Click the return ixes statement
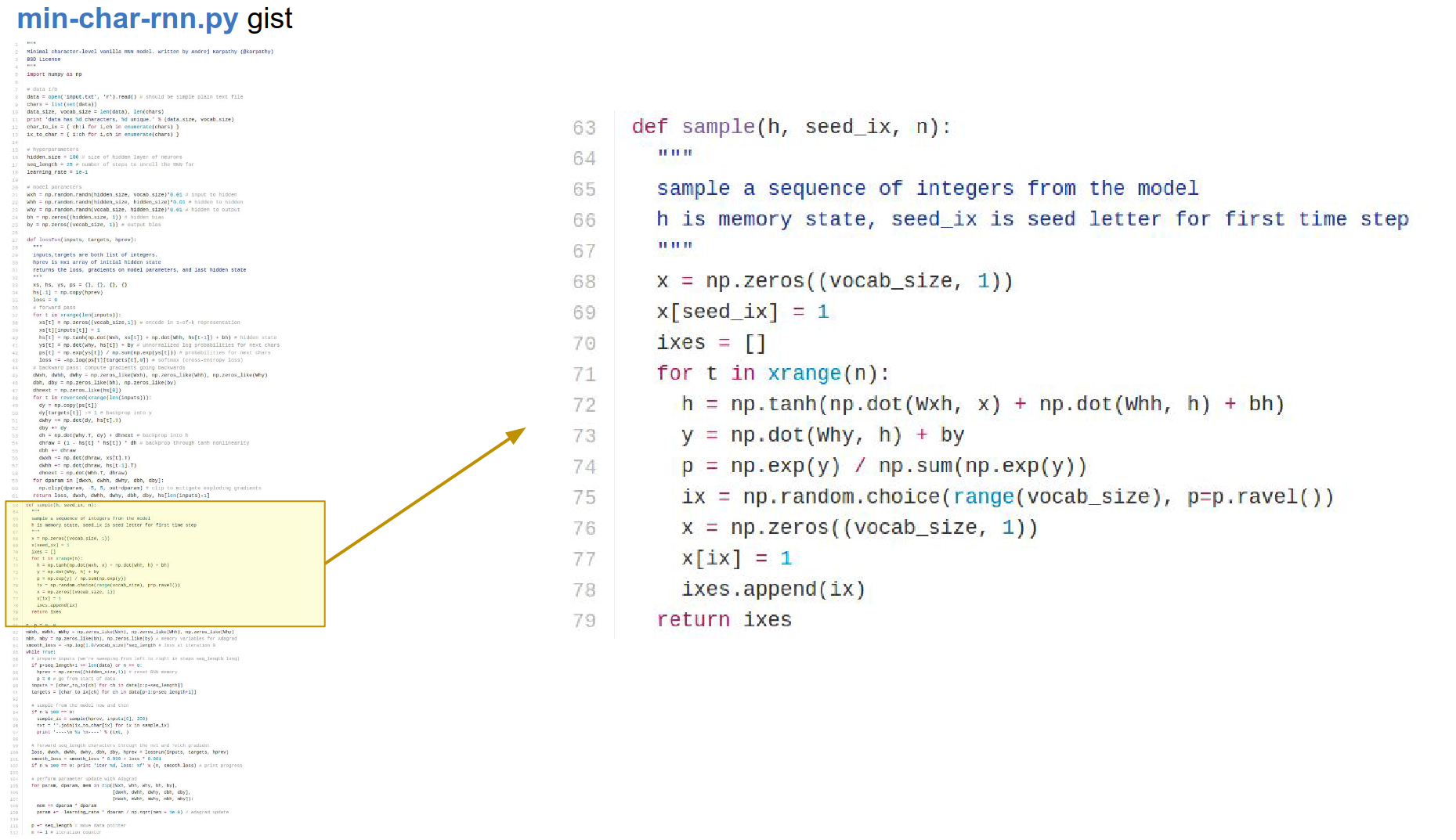 [724, 620]
